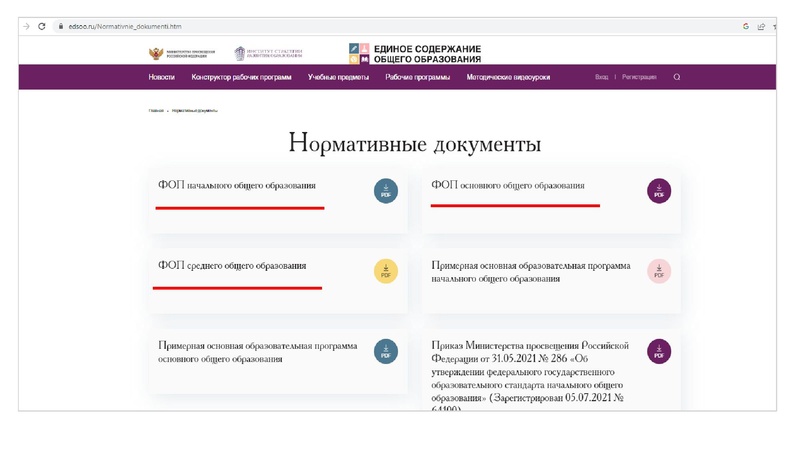The height and width of the screenshot is (450, 800).
Task: Download PDF of Примерная программа основного общего образования
Action: [x=386, y=351]
